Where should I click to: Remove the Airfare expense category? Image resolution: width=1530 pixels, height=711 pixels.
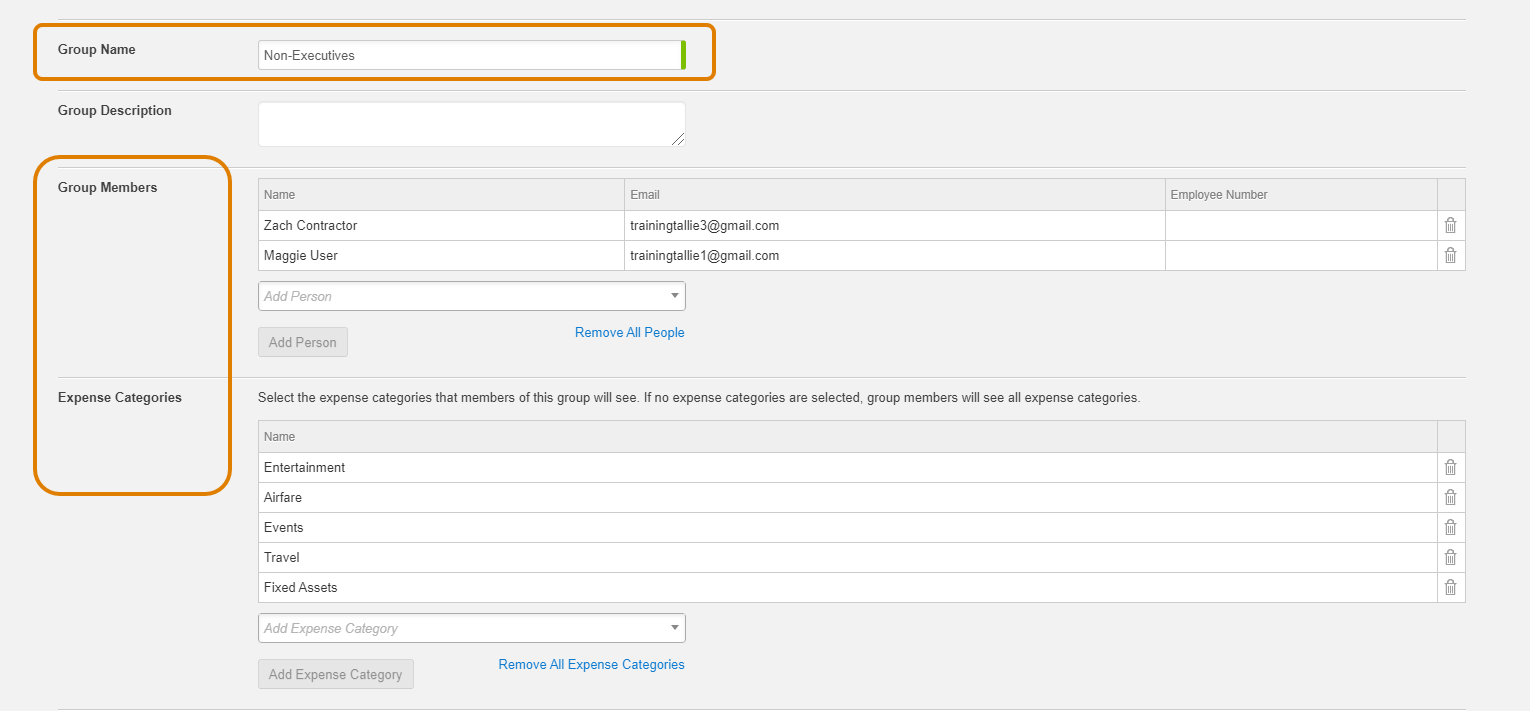tap(1450, 498)
